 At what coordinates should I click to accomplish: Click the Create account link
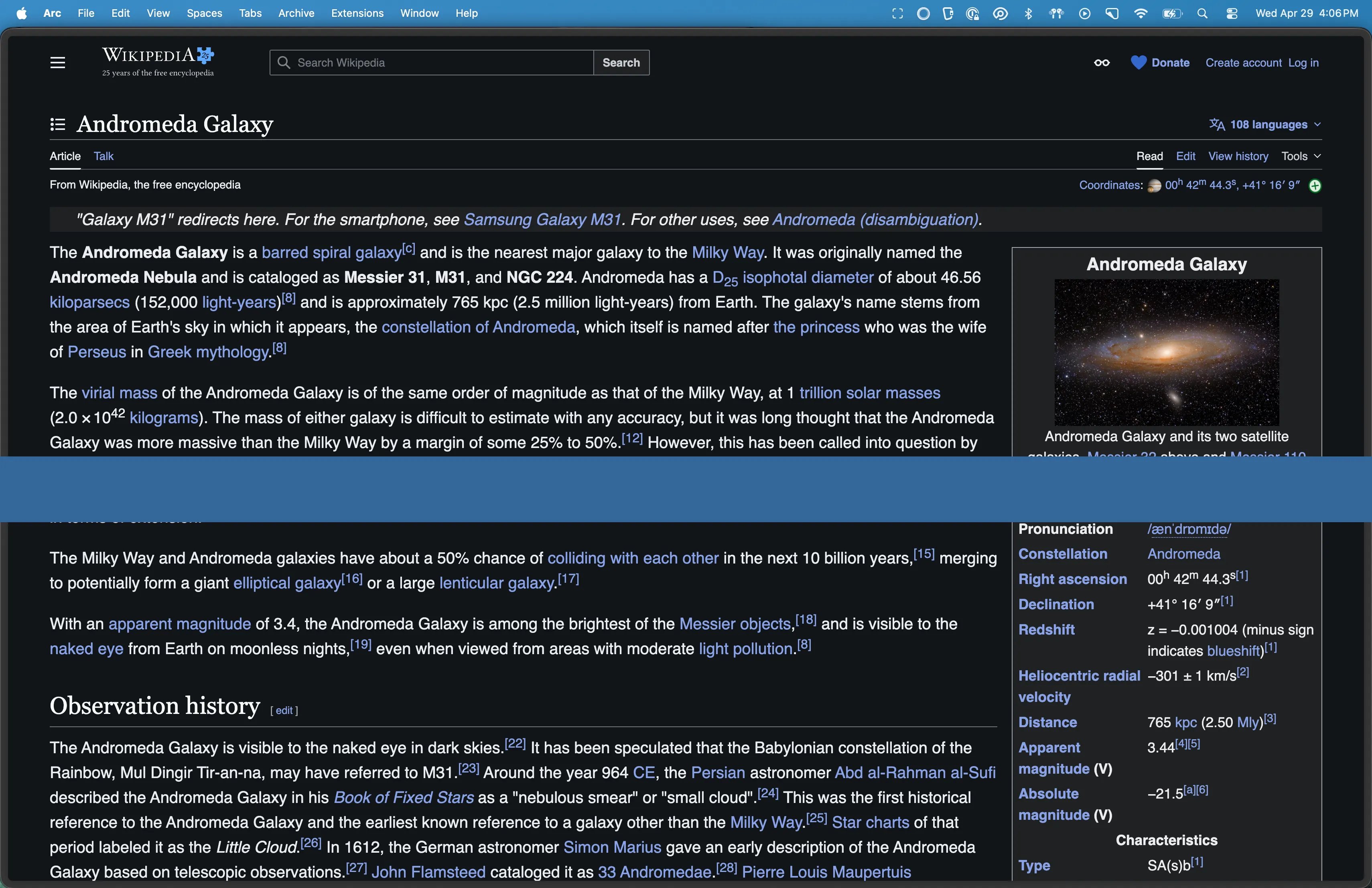click(x=1244, y=63)
